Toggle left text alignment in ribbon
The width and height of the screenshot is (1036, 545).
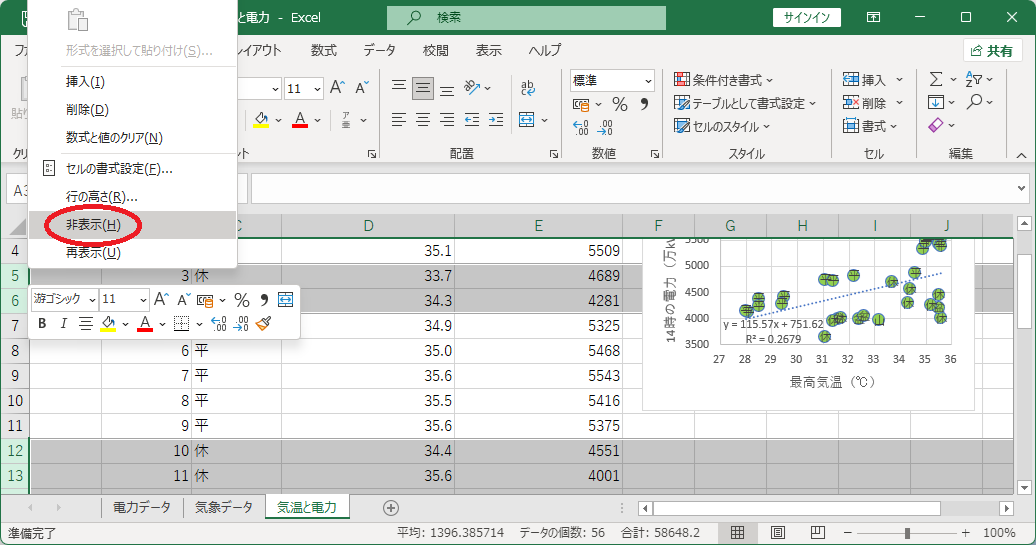pyautogui.click(x=398, y=120)
